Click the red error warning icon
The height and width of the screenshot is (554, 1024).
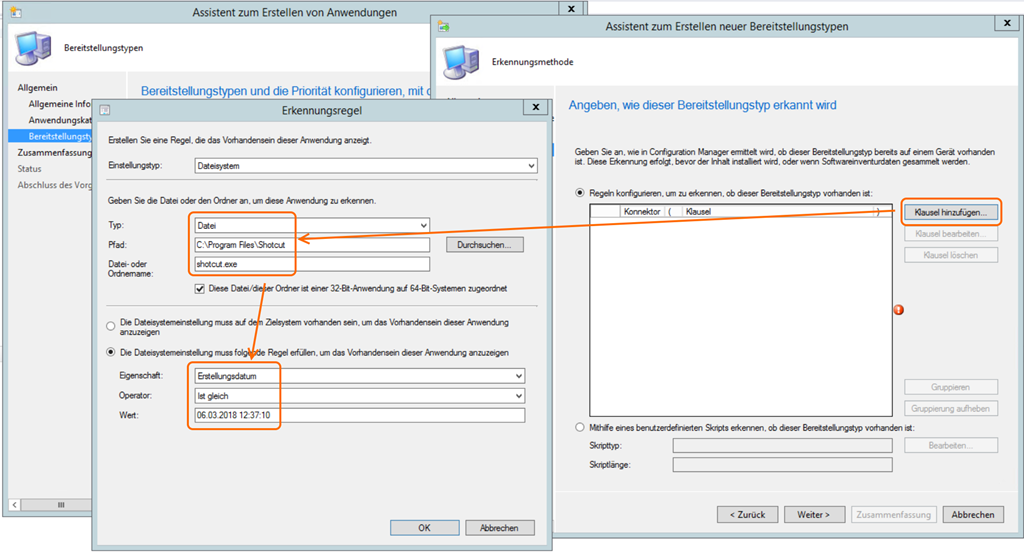point(897,310)
